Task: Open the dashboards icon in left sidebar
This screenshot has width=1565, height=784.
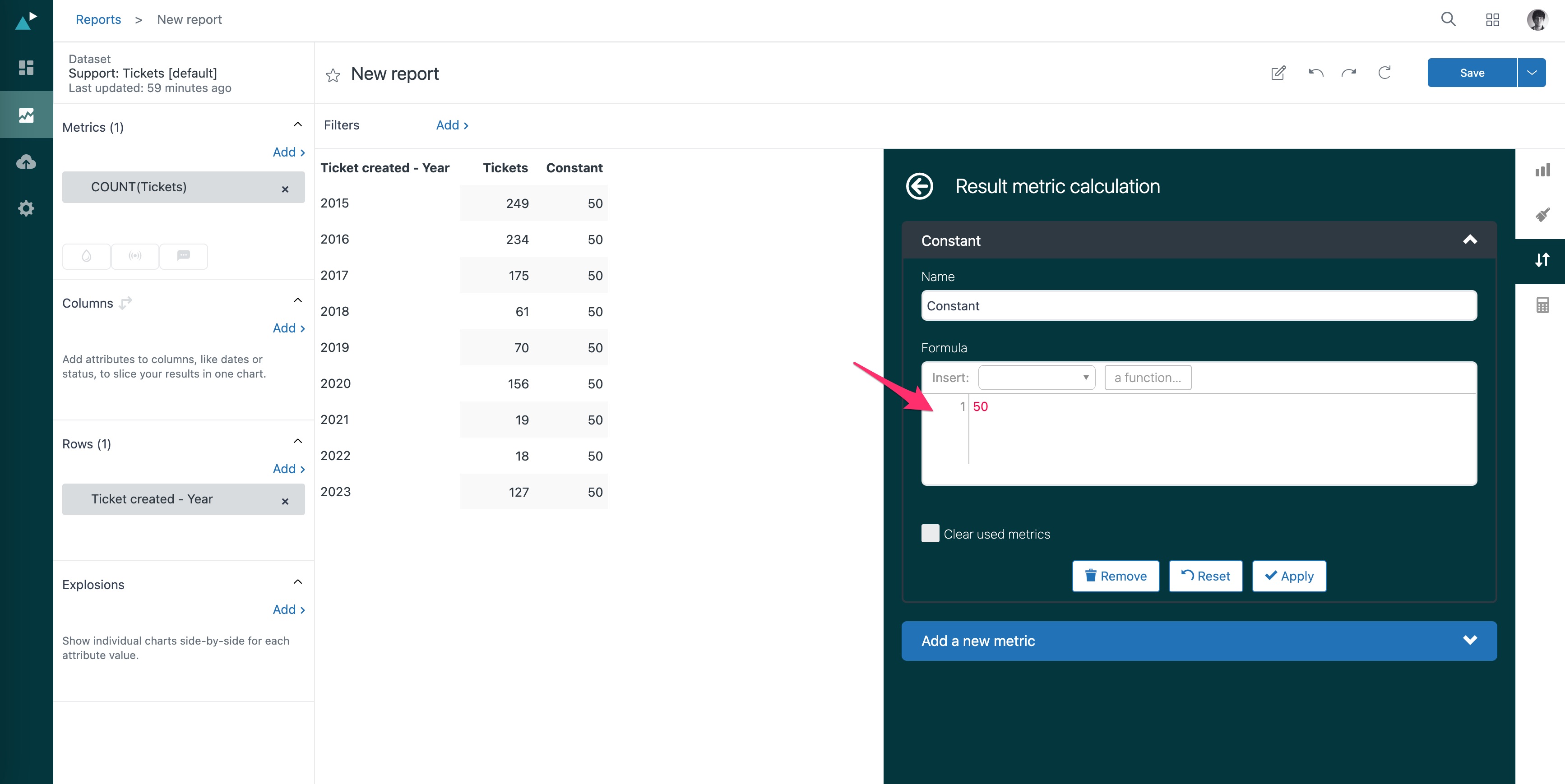Action: tap(26, 67)
